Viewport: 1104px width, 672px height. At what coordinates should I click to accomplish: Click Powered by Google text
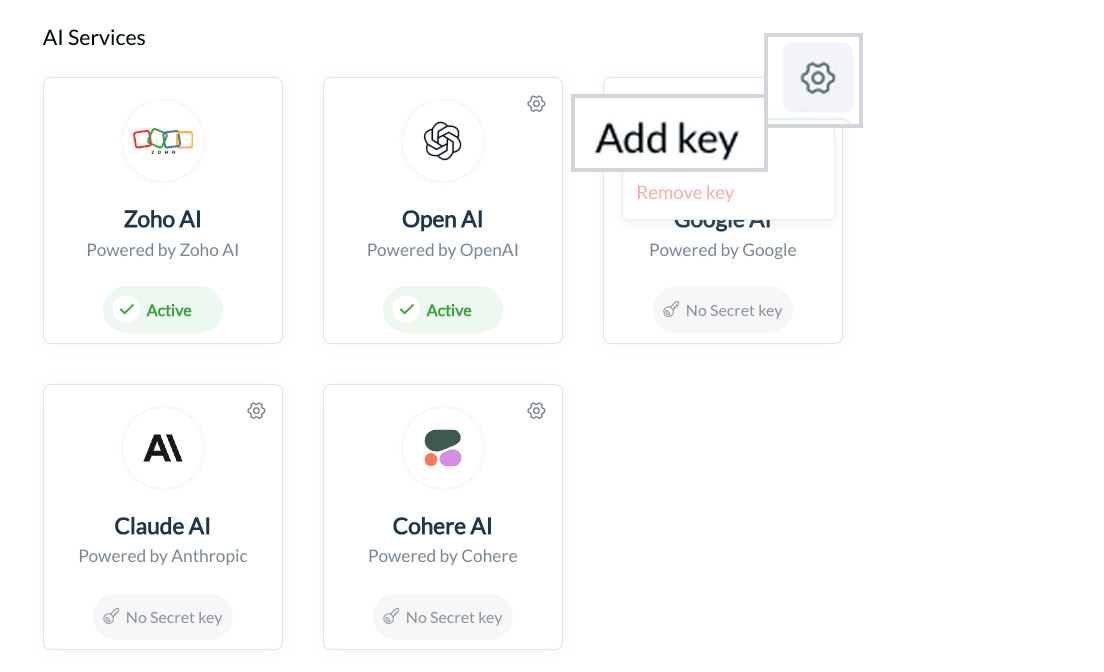tap(723, 250)
